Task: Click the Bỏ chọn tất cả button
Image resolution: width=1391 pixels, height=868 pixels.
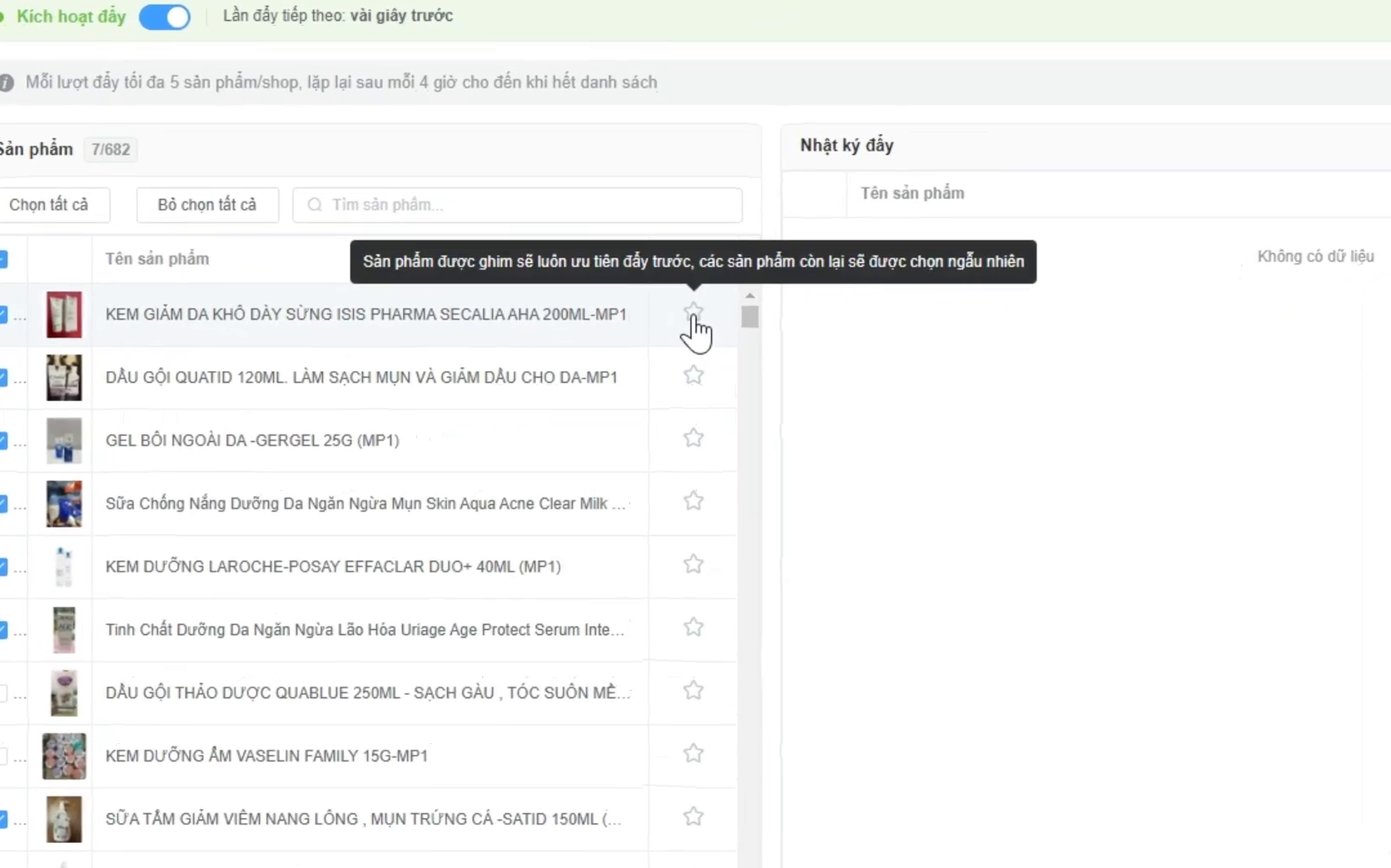Action: (x=207, y=205)
